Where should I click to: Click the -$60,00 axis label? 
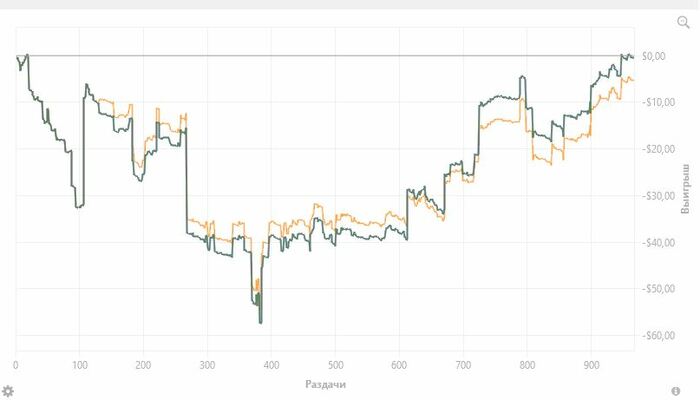(658, 335)
